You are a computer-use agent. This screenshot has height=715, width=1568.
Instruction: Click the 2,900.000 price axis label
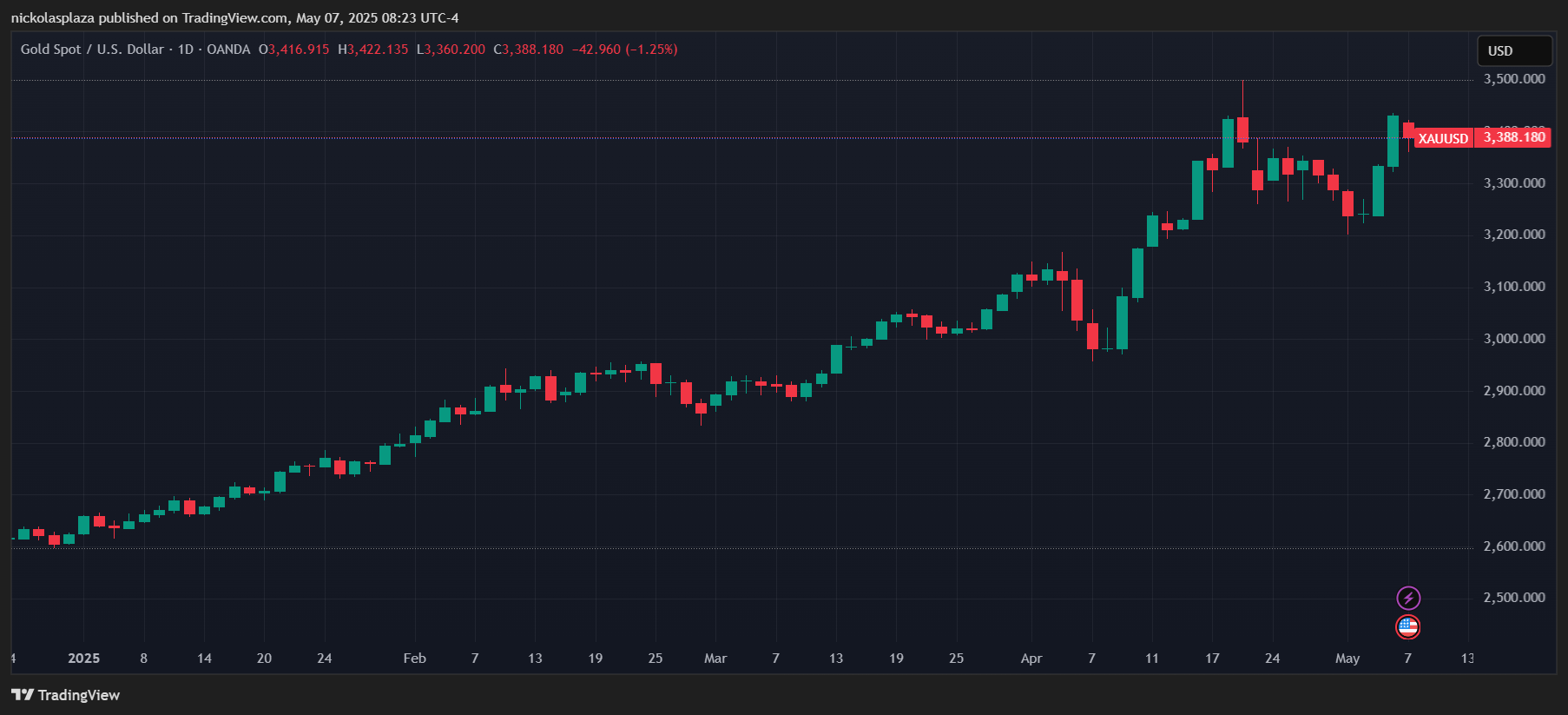pos(1514,391)
